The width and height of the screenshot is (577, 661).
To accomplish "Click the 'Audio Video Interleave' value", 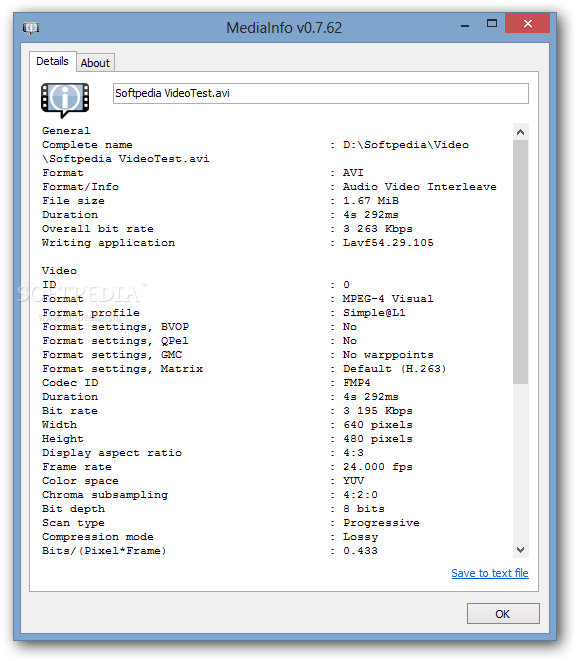I will (419, 187).
